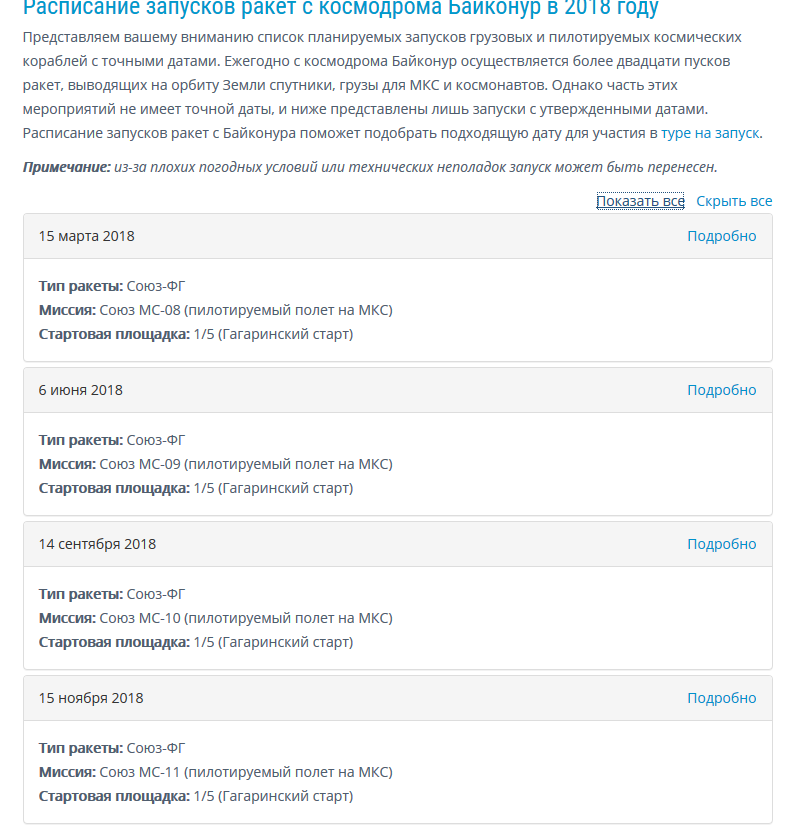Click 'Тип ракеты' line under 15 марта
Image resolution: width=796 pixels, height=837 pixels.
112,286
